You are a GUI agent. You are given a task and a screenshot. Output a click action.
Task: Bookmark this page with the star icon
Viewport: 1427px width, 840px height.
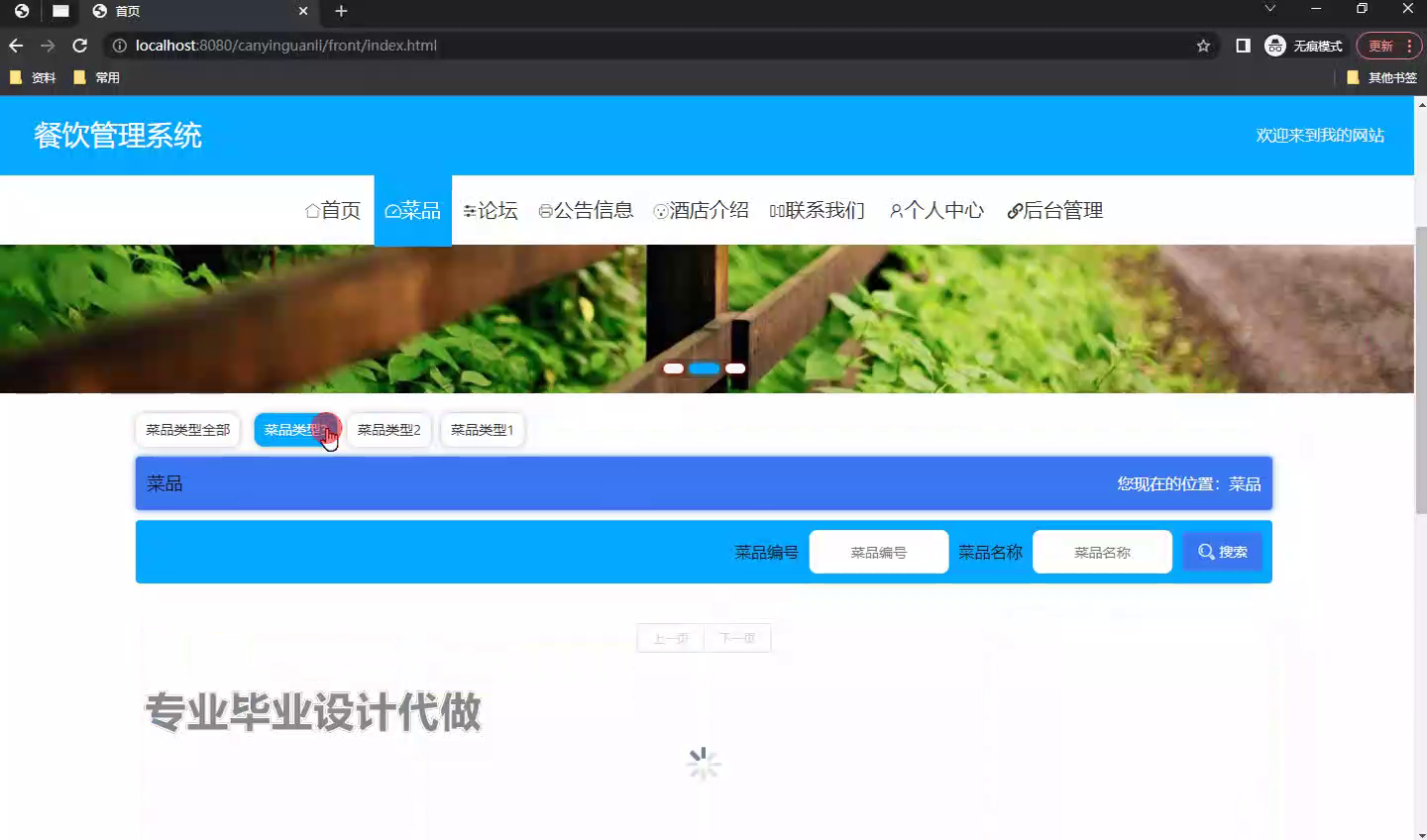1203,46
